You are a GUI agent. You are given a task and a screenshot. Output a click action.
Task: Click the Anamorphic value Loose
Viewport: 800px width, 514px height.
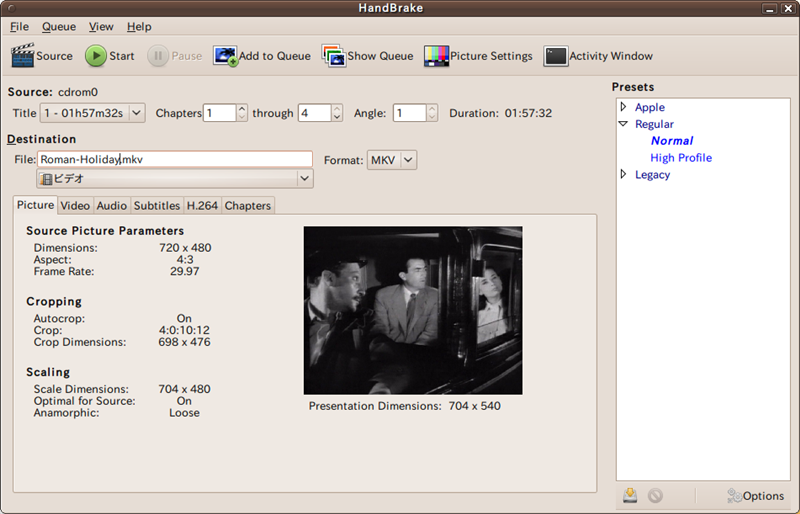184,413
